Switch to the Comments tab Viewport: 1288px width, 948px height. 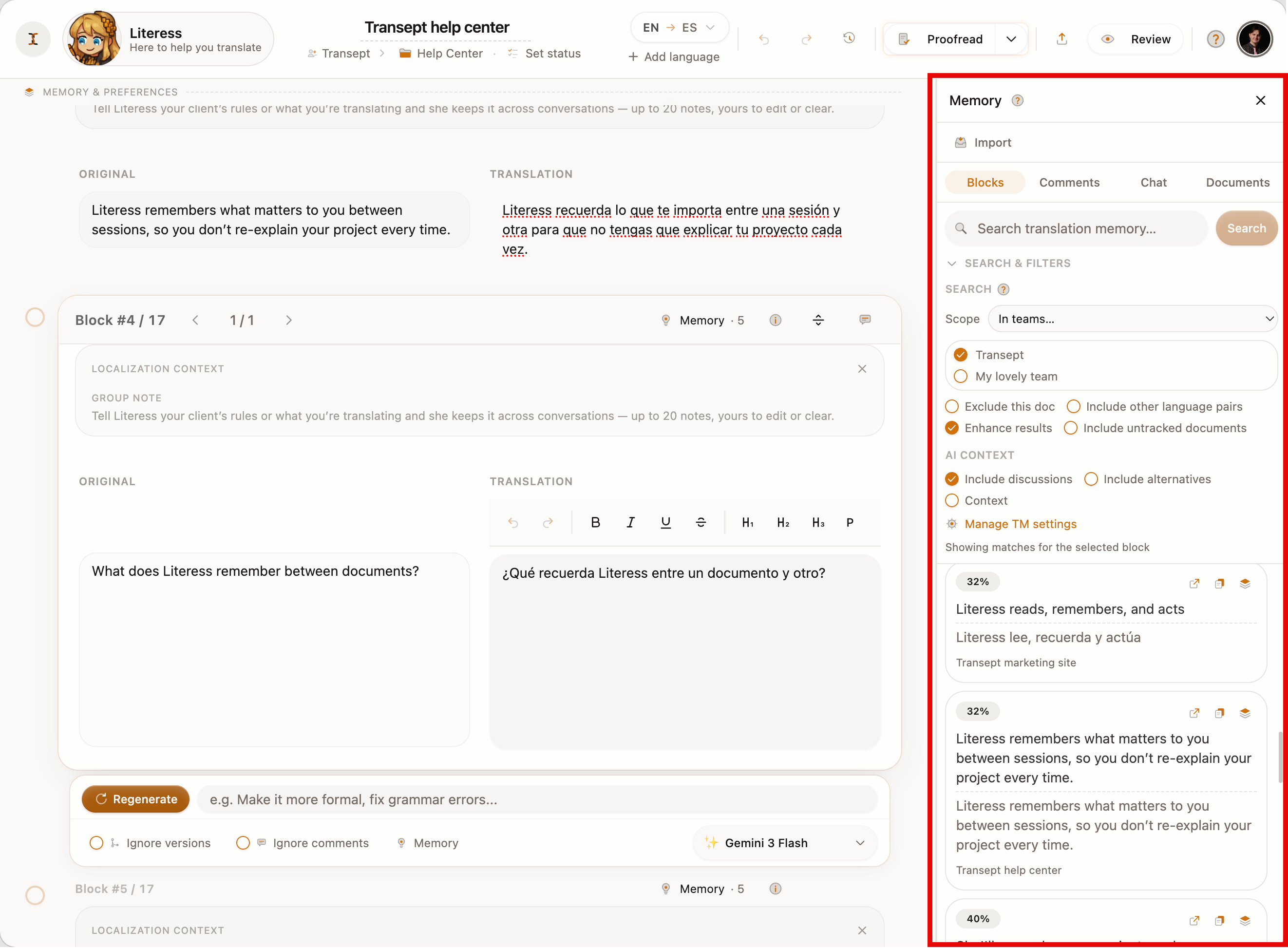[x=1069, y=183]
